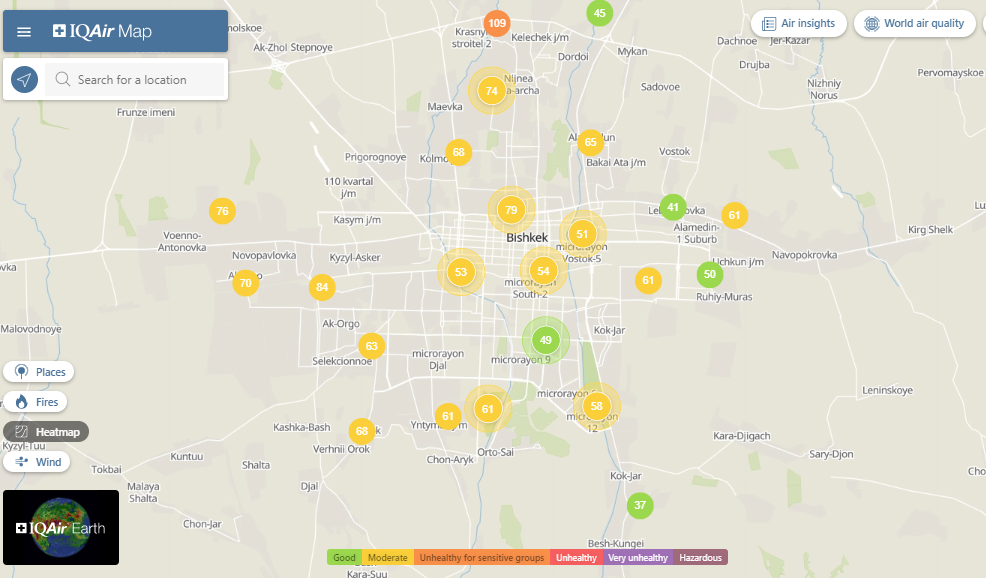The height and width of the screenshot is (578, 986).
Task: Click the locate me arrow icon
Action: click(25, 80)
